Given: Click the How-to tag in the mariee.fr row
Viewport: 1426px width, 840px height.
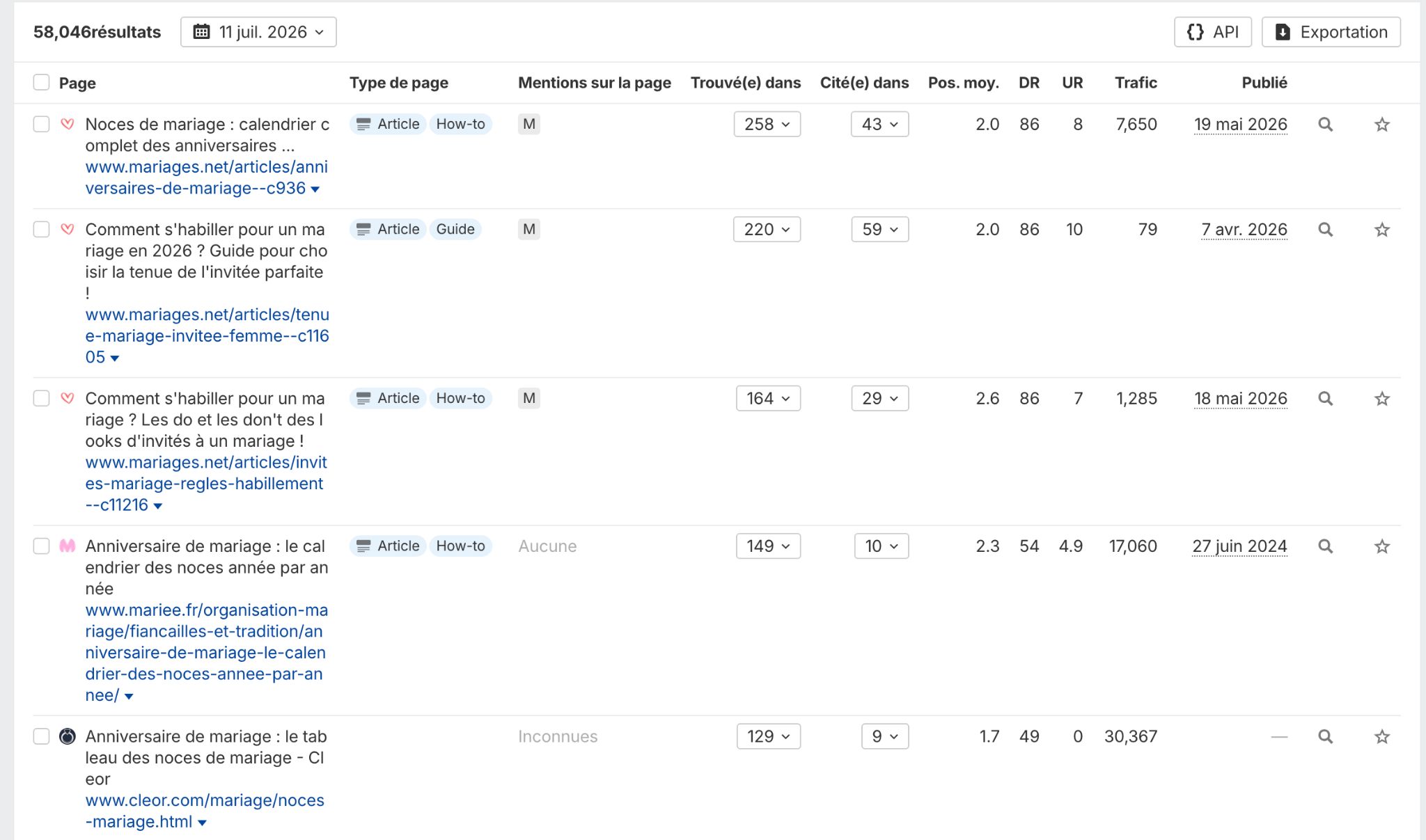Looking at the screenshot, I should (x=460, y=546).
